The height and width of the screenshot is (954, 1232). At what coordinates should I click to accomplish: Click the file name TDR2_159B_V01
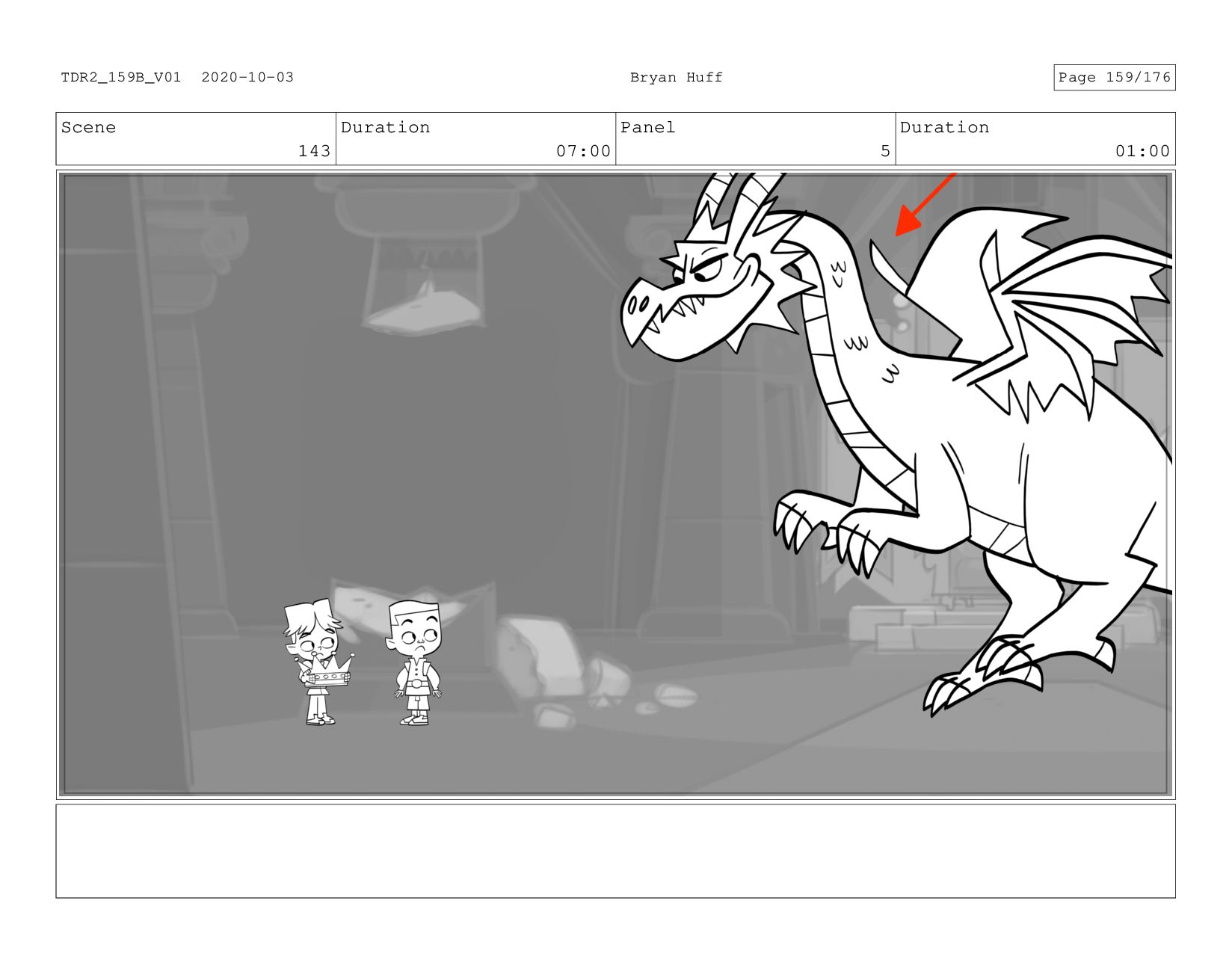121,77
